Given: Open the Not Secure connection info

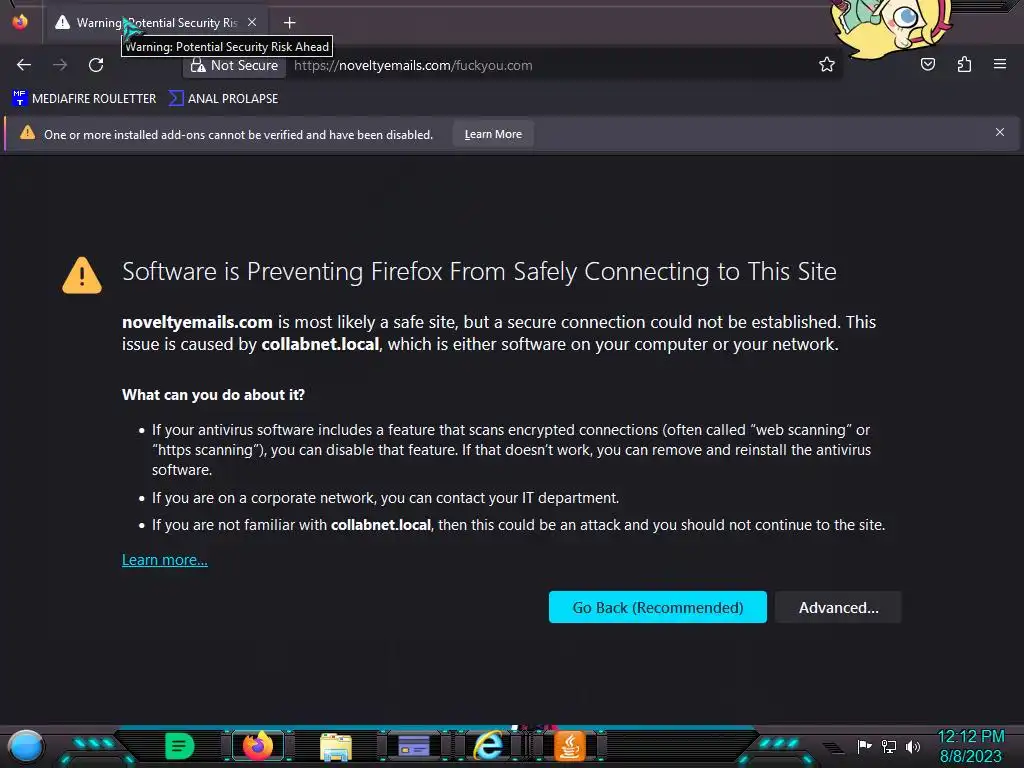Looking at the screenshot, I should (234, 65).
